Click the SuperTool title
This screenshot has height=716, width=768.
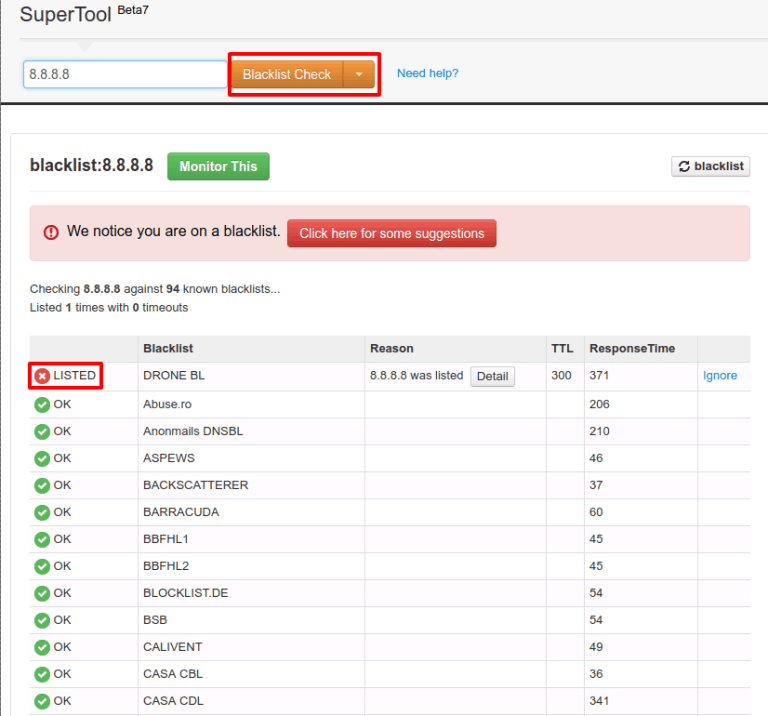click(x=66, y=15)
